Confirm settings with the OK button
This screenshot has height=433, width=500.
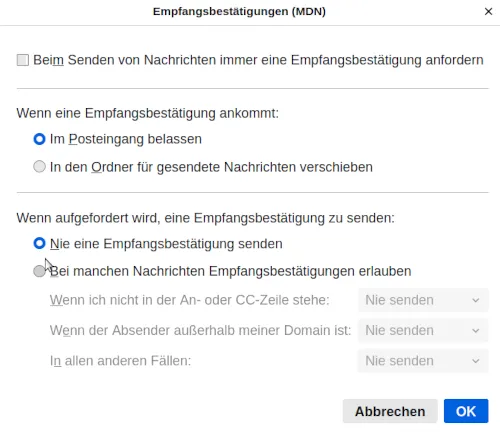click(x=466, y=411)
